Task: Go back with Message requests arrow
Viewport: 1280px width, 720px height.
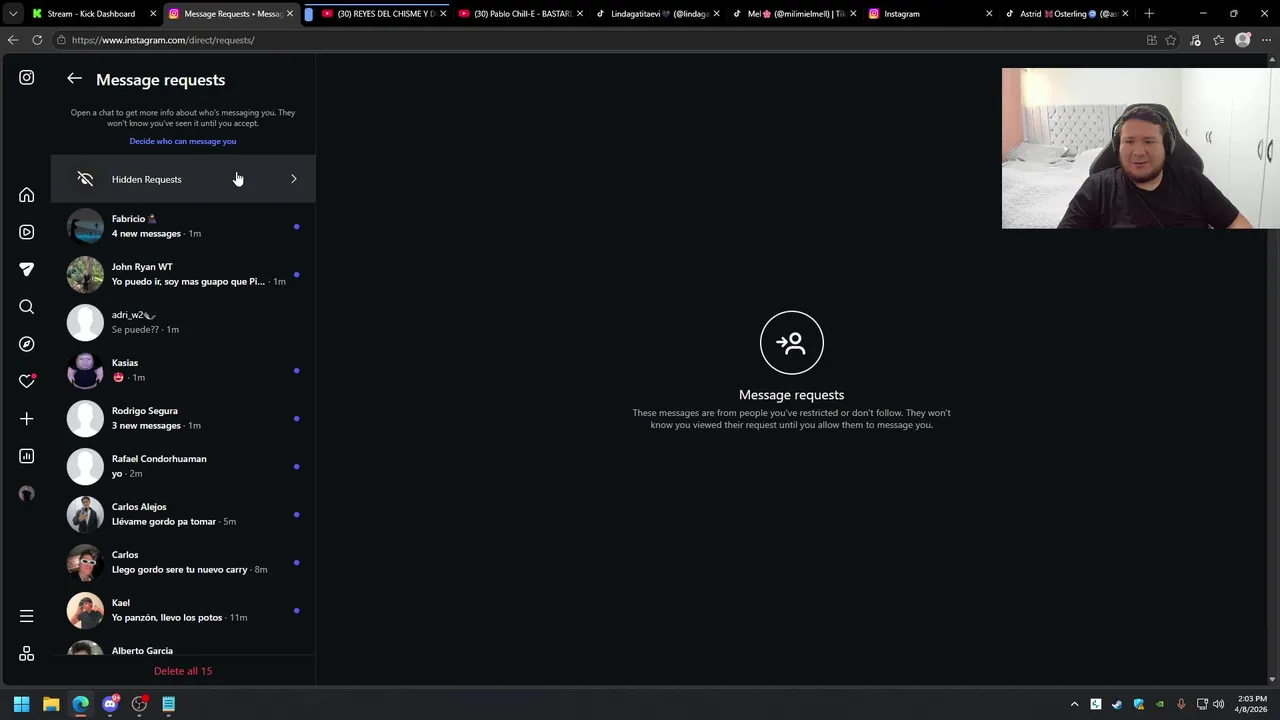Action: [x=74, y=79]
